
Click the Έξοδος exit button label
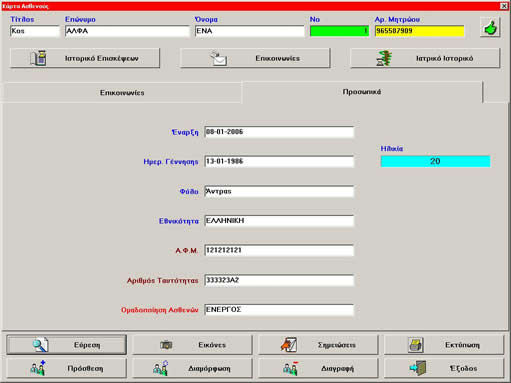click(x=463, y=368)
